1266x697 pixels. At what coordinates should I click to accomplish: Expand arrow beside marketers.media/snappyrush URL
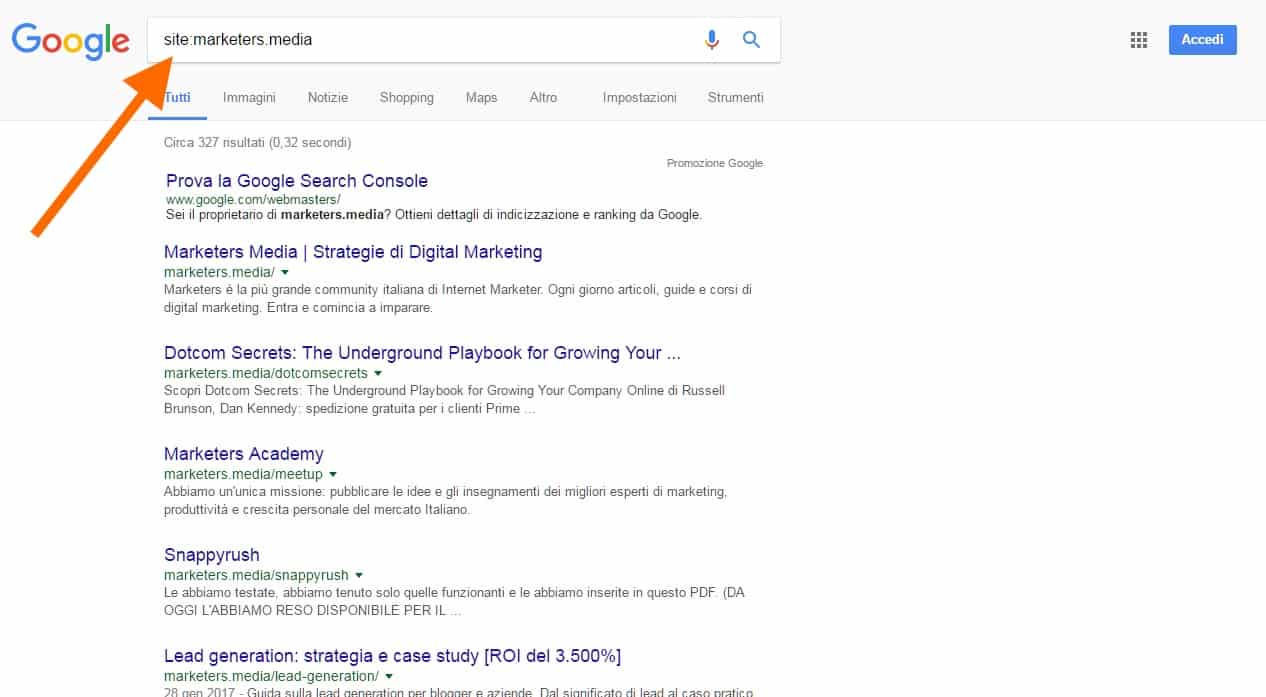359,575
